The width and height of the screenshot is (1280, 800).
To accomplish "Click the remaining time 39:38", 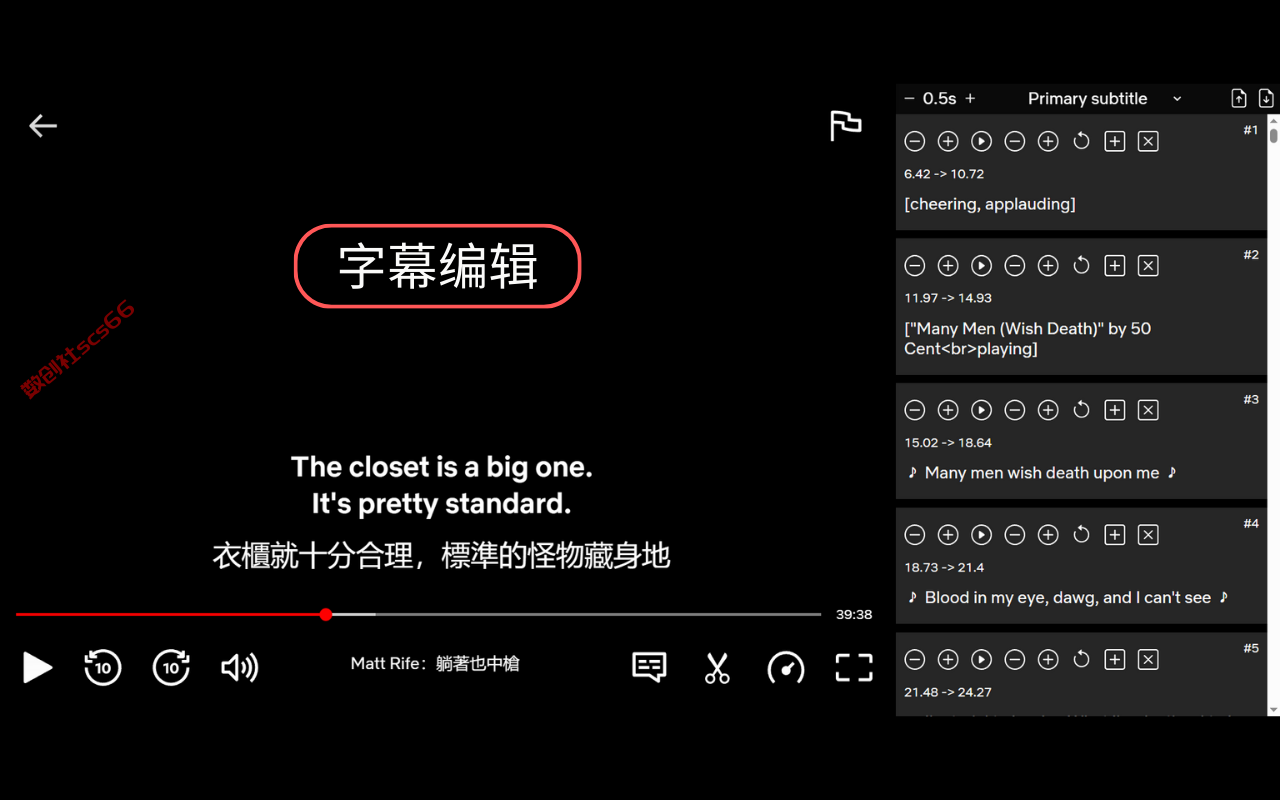I will coord(854,615).
